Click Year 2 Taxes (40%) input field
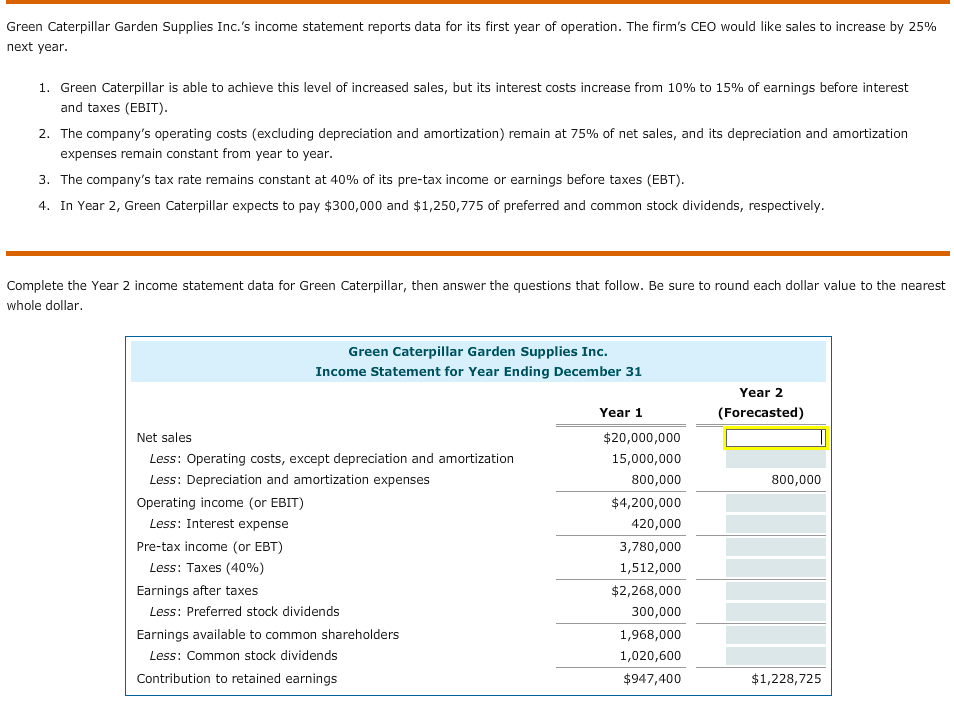The width and height of the screenshot is (954, 712). tap(776, 568)
